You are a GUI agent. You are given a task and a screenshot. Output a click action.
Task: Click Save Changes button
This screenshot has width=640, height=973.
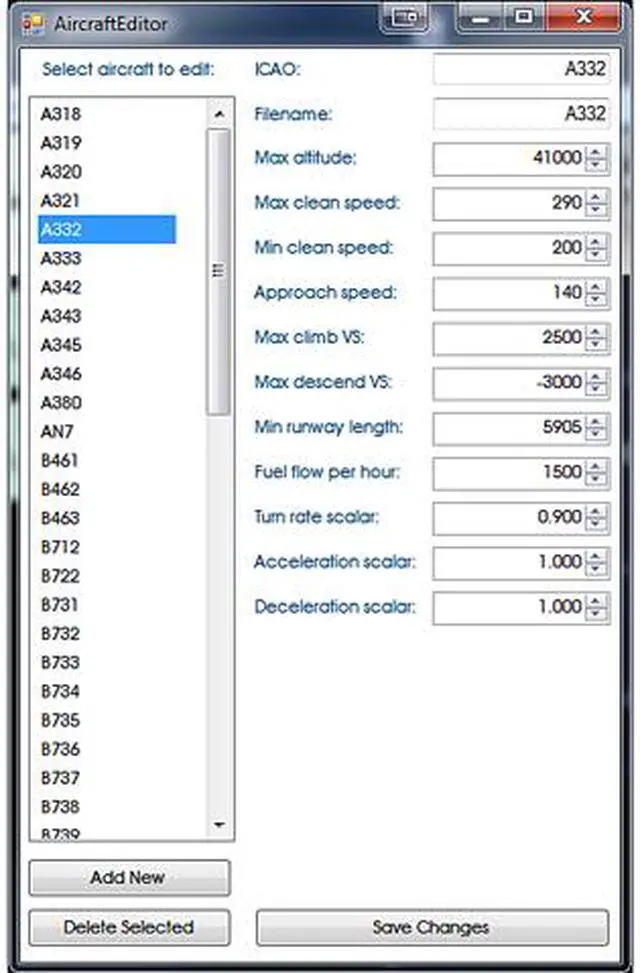click(x=431, y=927)
